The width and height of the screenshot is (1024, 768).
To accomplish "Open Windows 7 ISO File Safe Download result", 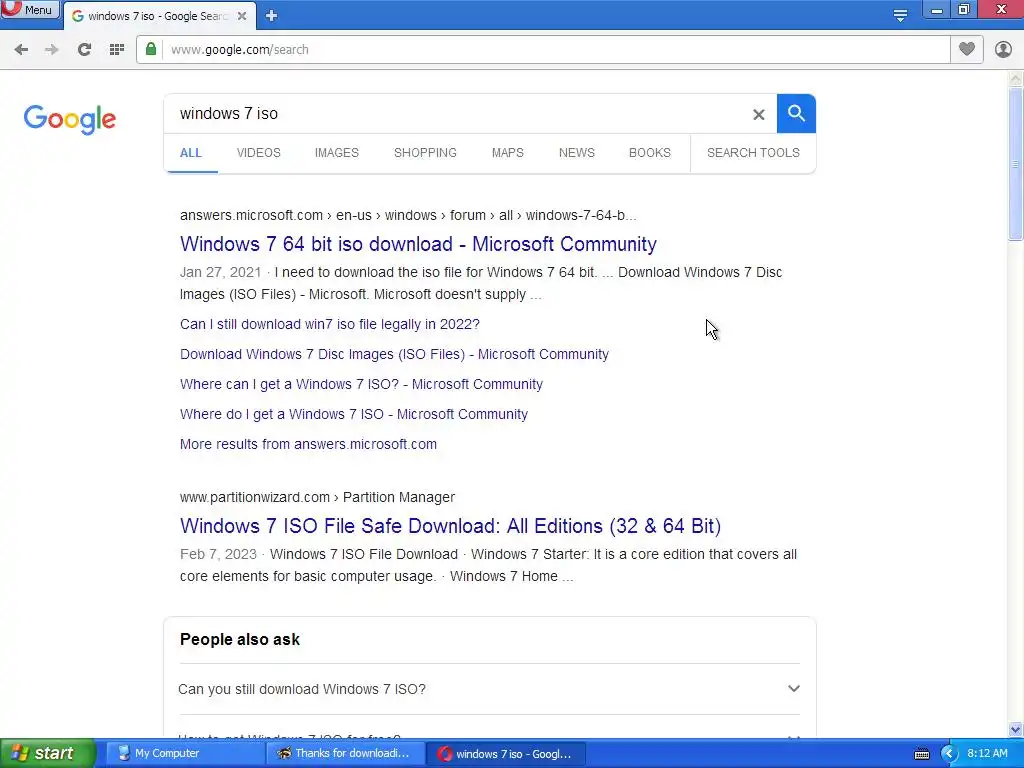I will coord(450,526).
